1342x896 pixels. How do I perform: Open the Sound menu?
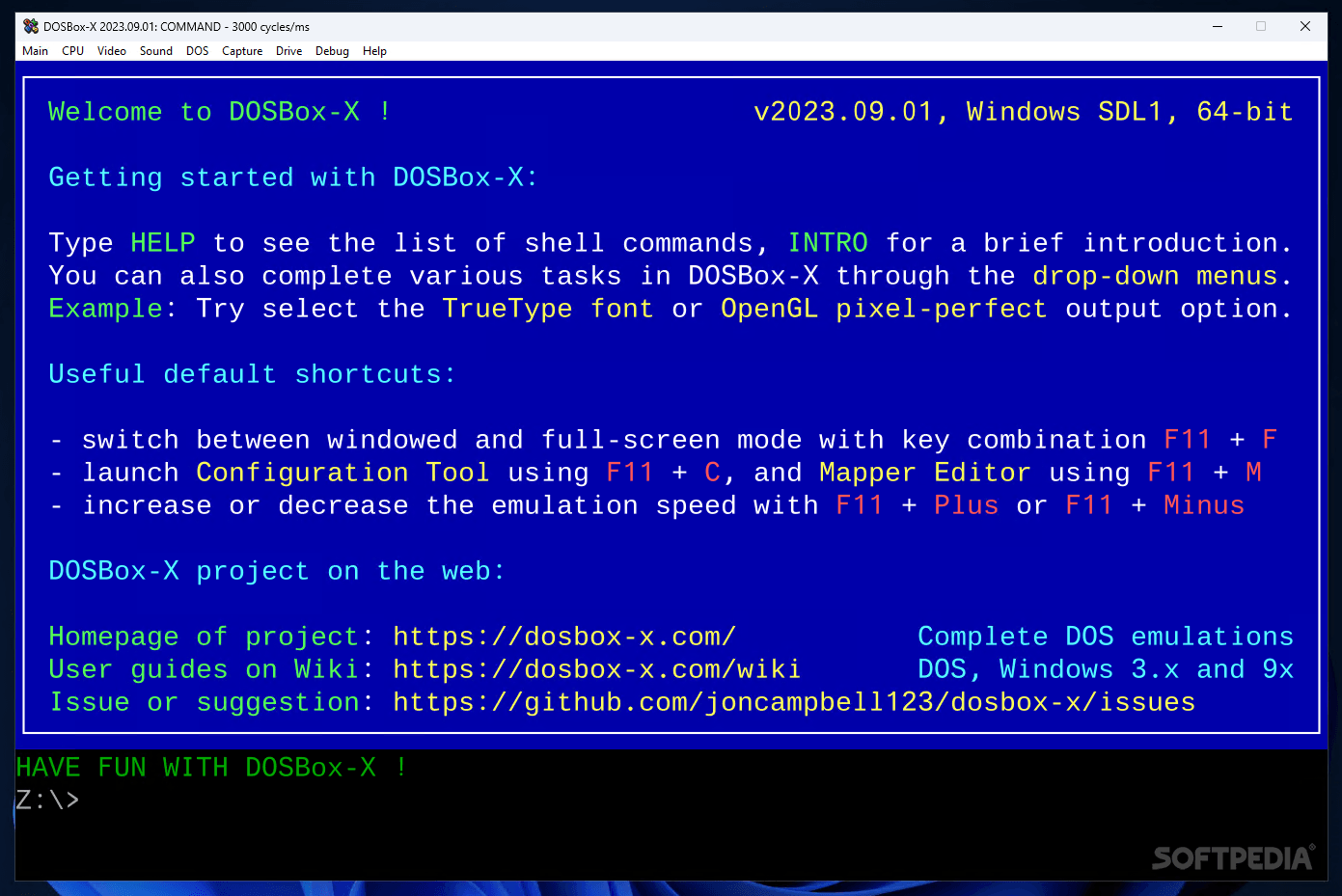click(x=155, y=51)
